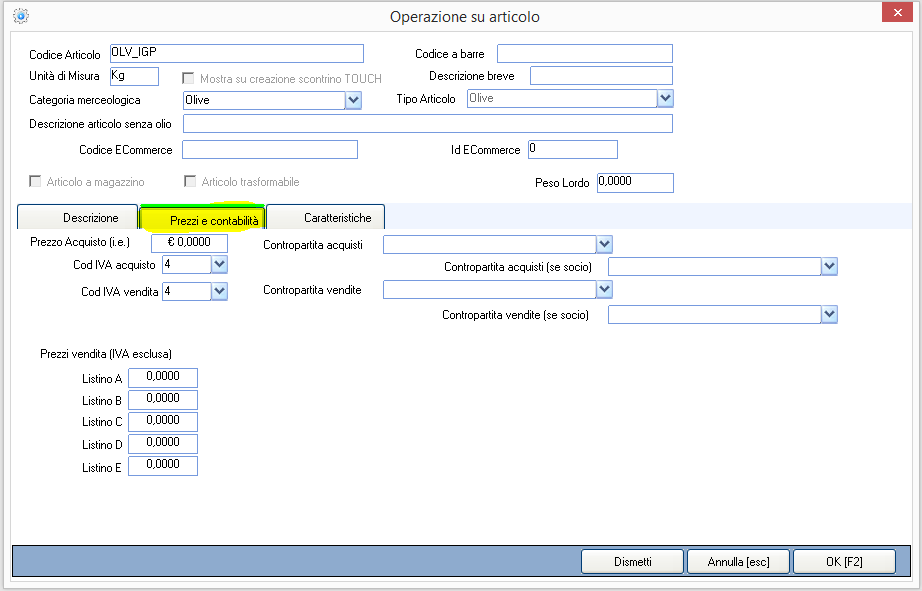922x591 pixels.
Task: Click the Codice Articolo field
Action: point(237,54)
